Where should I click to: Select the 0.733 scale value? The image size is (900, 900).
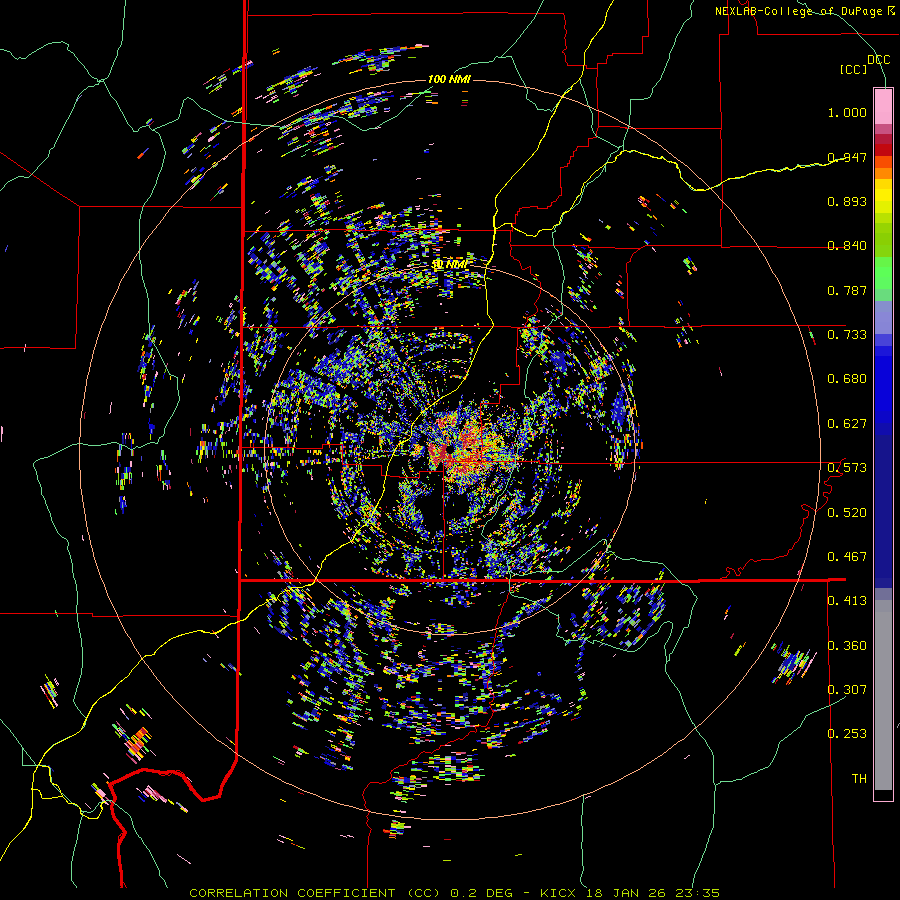847,335
